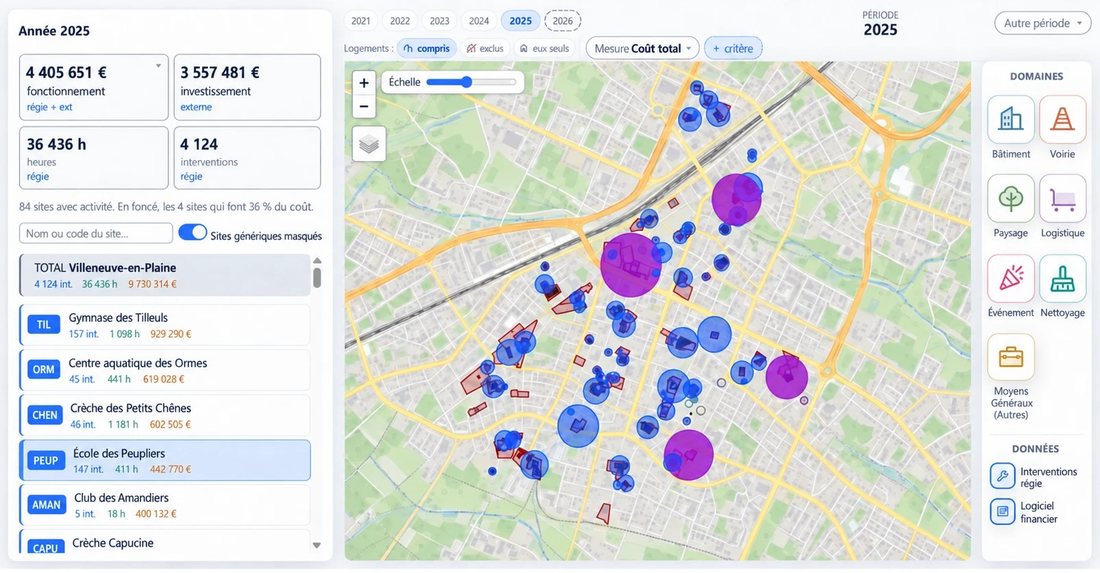Viewport: 1100px width, 573px height.
Task: Select Crèche Capucine site name
Action: (x=113, y=543)
